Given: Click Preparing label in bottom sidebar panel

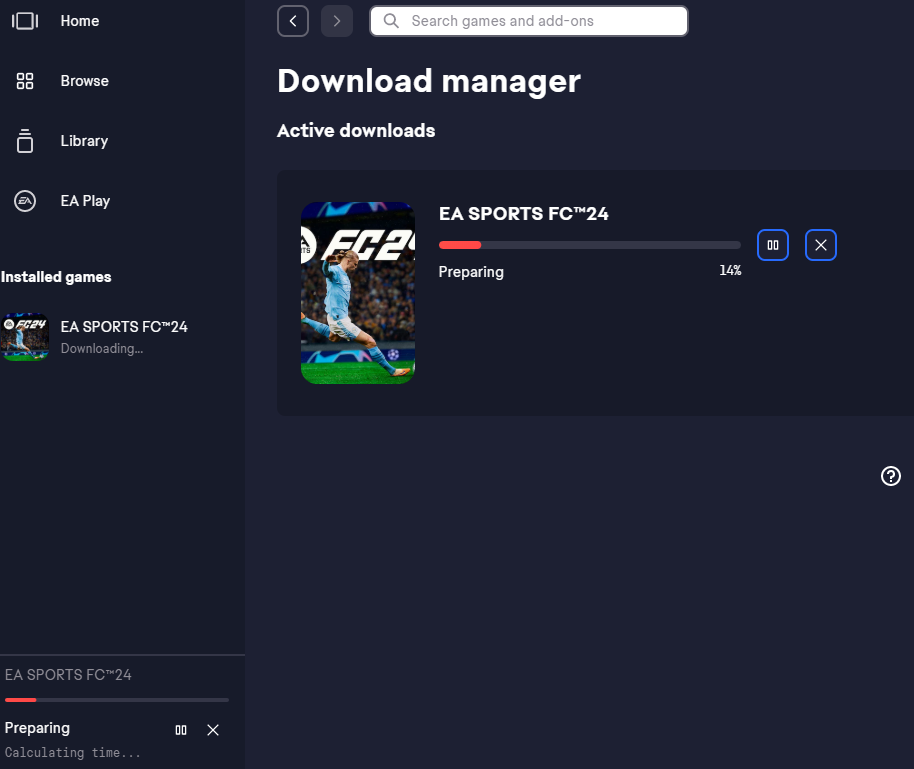Looking at the screenshot, I should click(37, 728).
